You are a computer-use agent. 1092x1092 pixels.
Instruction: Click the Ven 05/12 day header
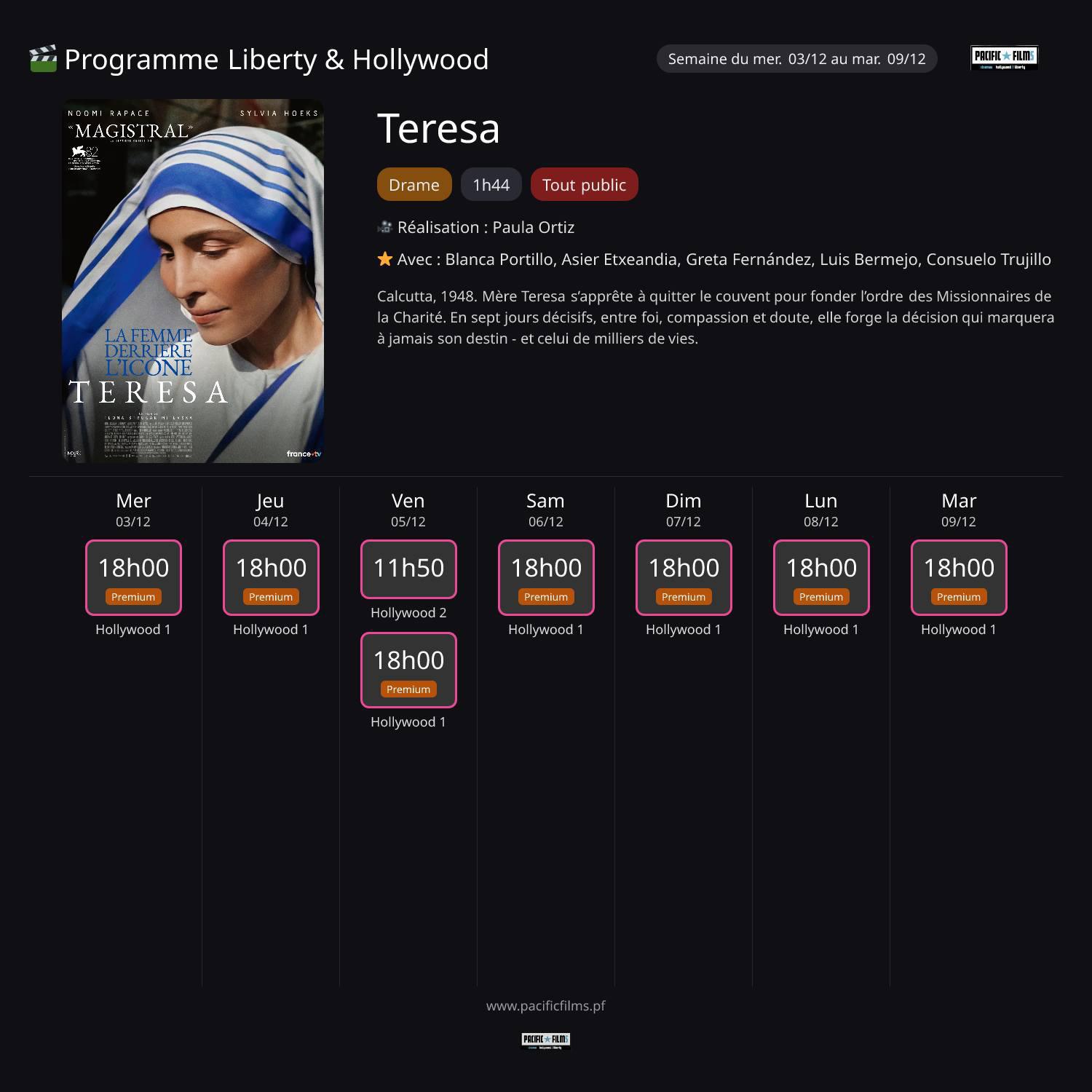tap(408, 510)
